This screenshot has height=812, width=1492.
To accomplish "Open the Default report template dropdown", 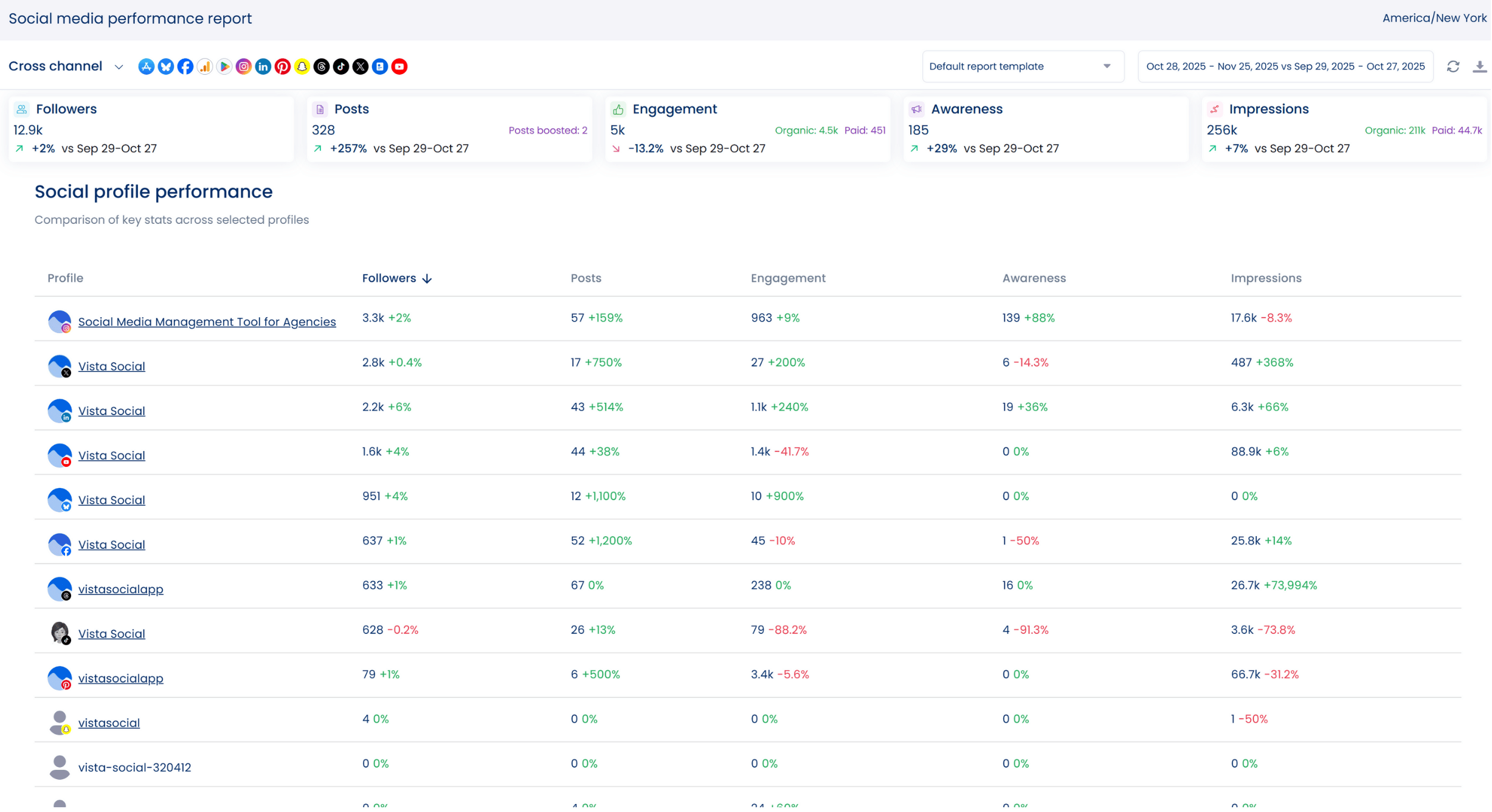I will (1023, 67).
